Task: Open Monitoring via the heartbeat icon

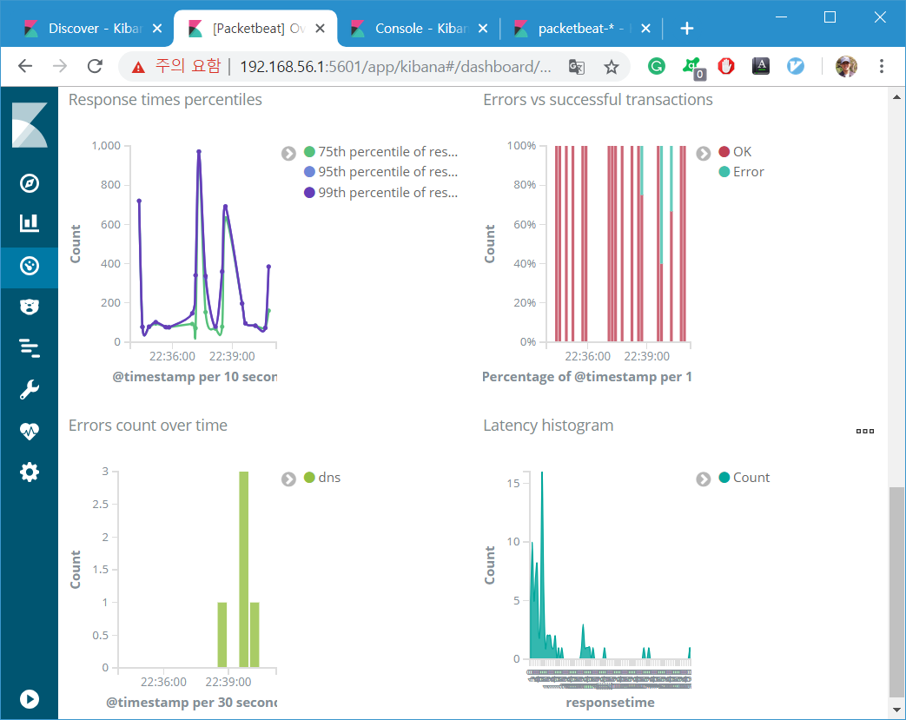Action: [x=29, y=431]
